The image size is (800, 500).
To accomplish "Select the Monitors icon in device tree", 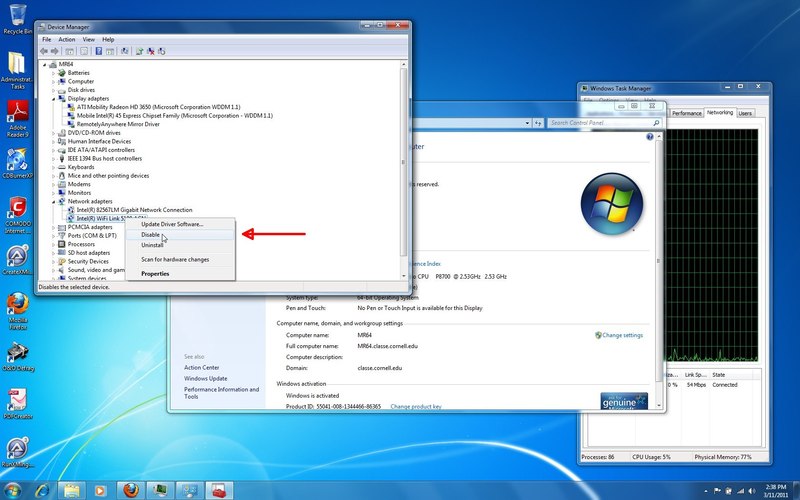I will pyautogui.click(x=62, y=193).
